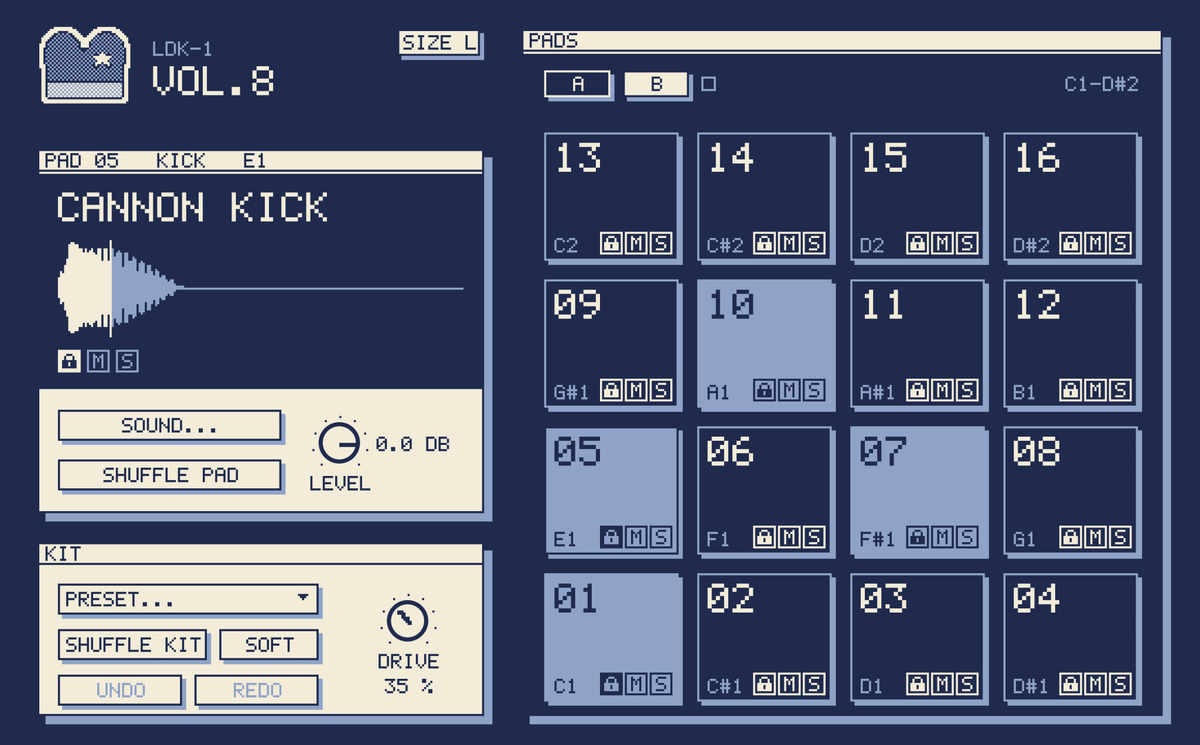Lock pad 02 (C#1)
The height and width of the screenshot is (745, 1200).
(x=765, y=685)
